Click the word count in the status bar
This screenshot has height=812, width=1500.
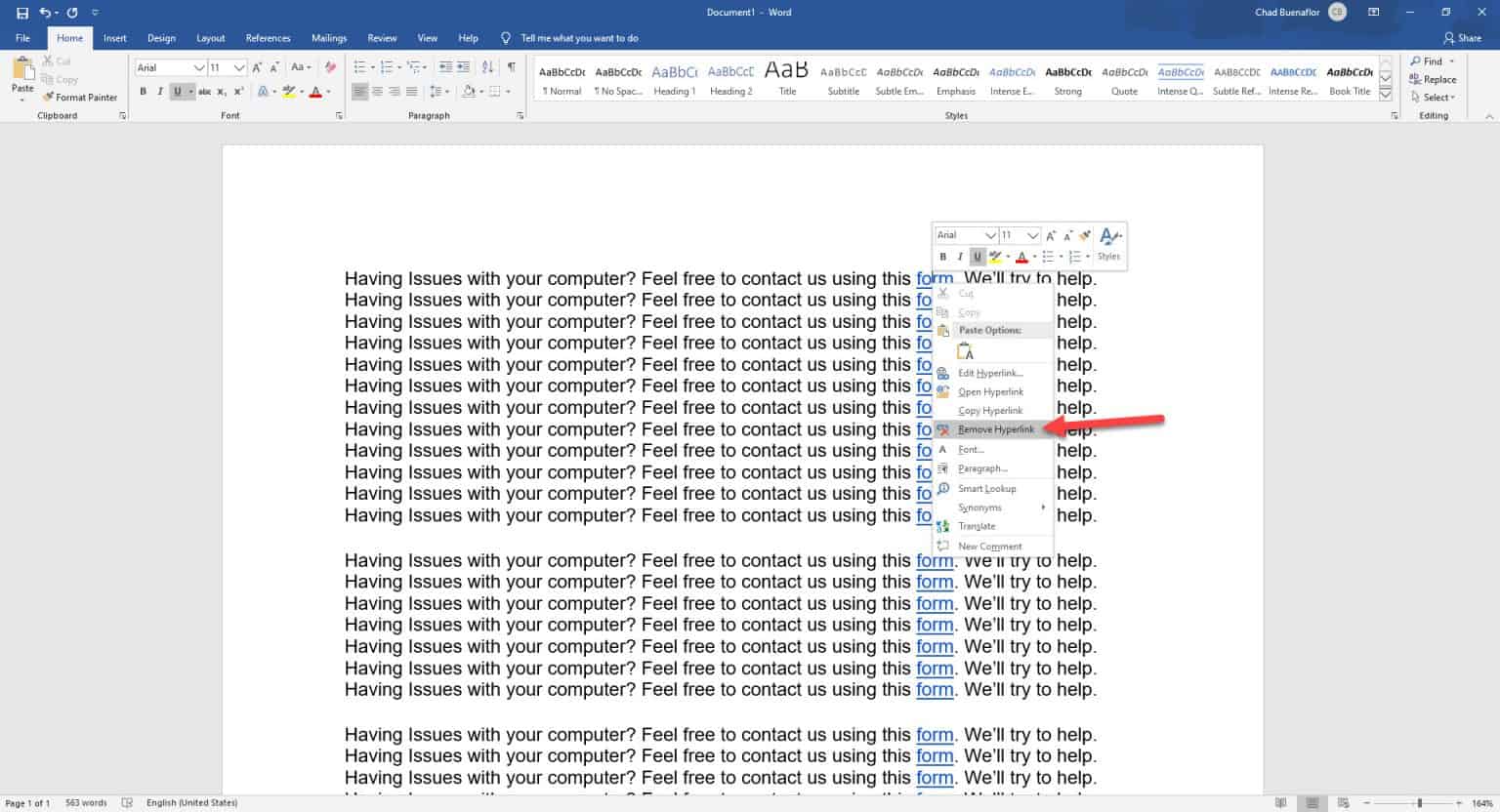pos(84,802)
